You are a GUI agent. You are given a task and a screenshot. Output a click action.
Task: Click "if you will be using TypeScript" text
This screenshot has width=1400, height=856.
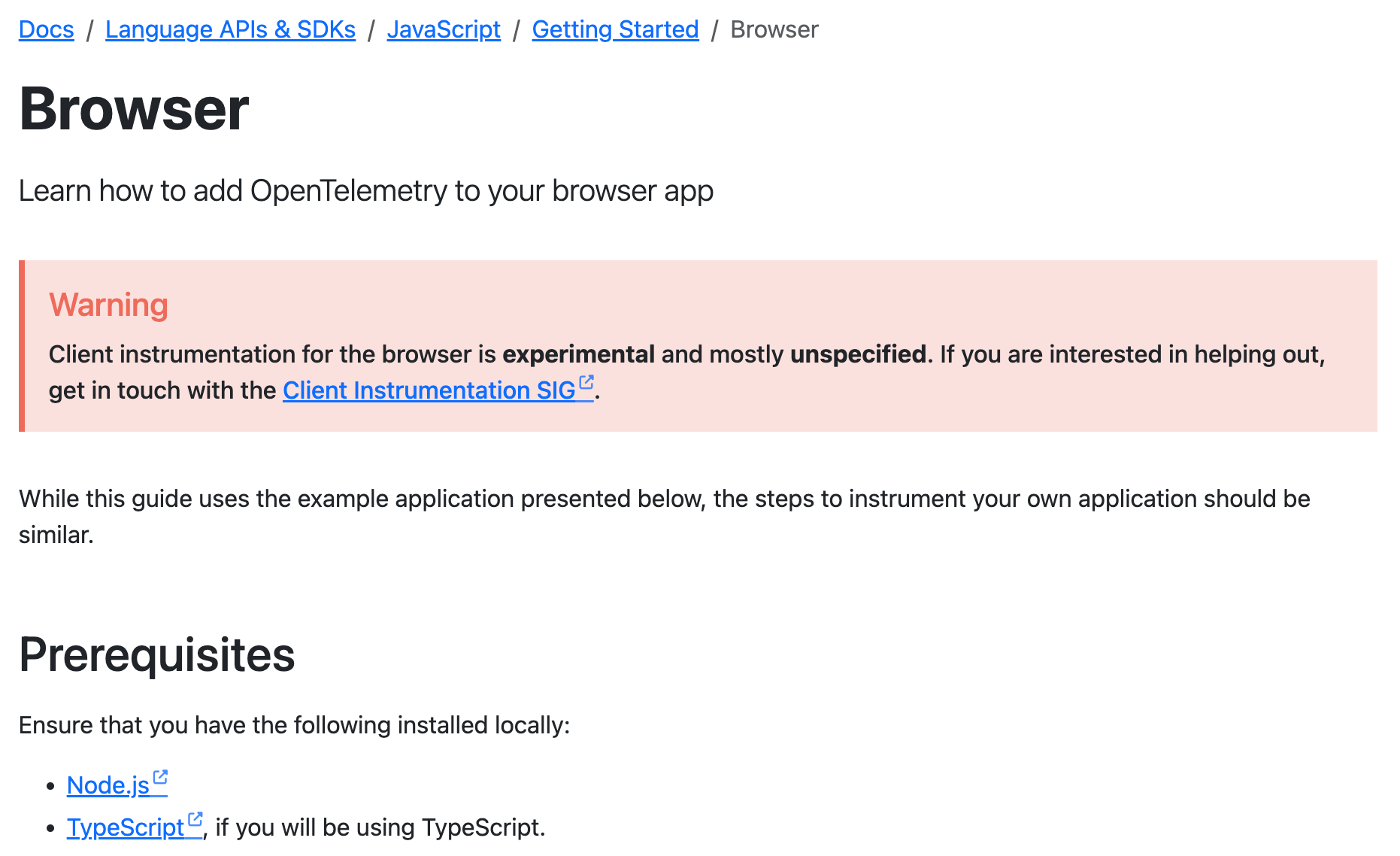click(380, 827)
